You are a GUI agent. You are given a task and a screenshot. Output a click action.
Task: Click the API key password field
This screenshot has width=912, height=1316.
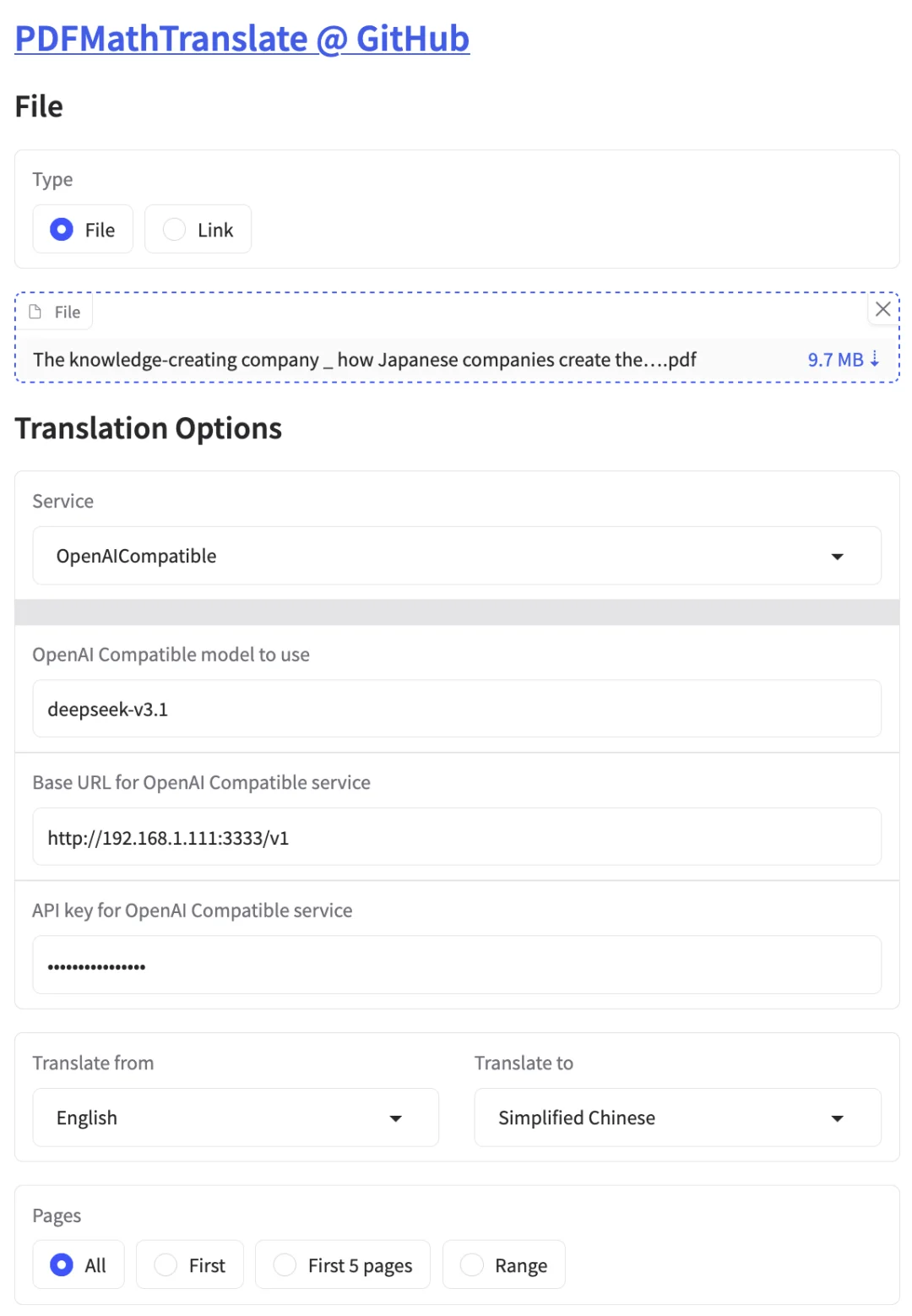(457, 965)
